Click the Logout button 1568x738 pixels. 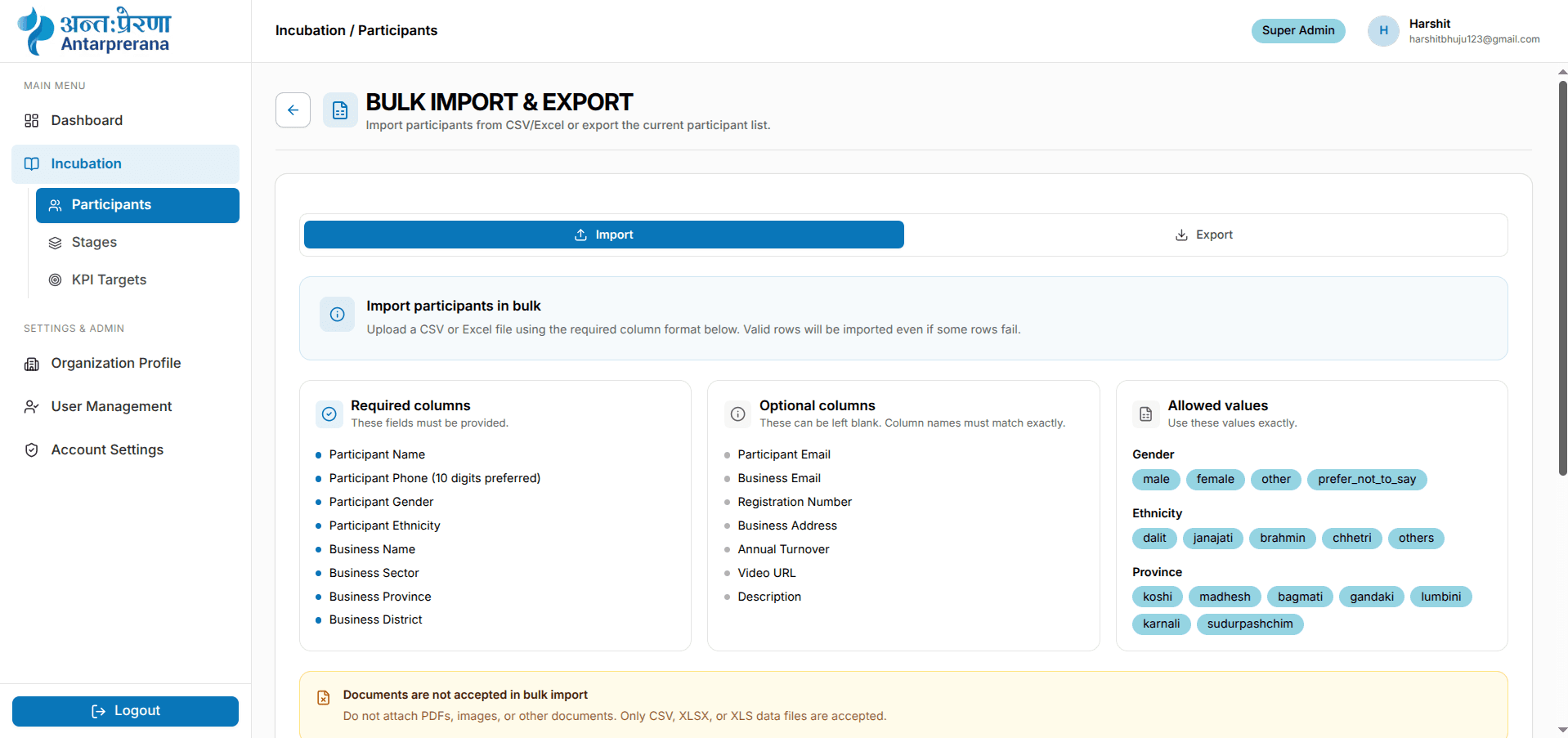pos(125,711)
